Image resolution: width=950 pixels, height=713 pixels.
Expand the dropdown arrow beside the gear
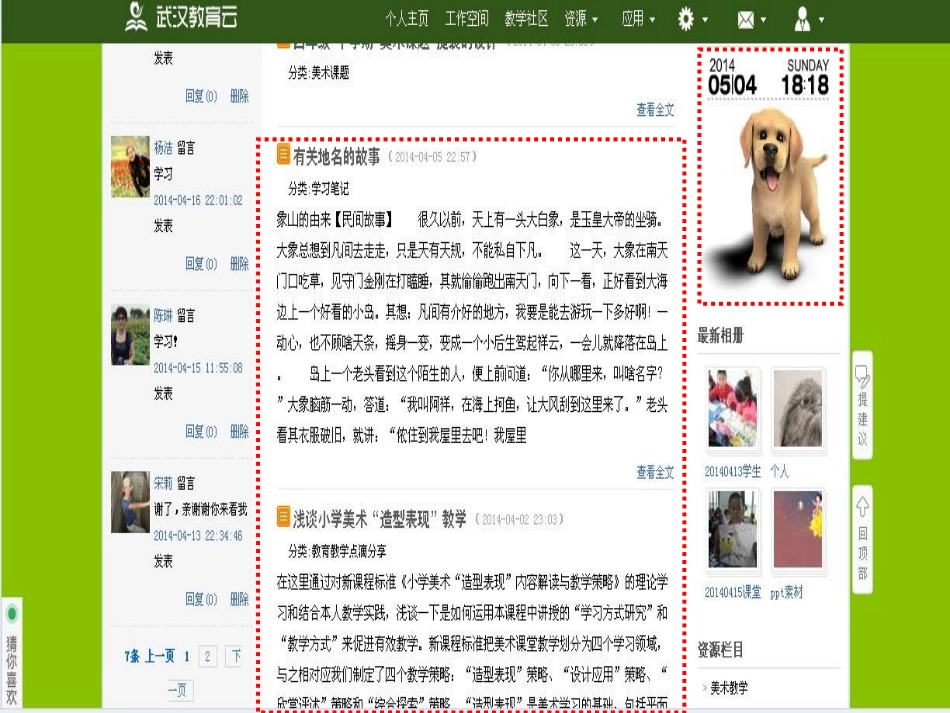point(705,20)
